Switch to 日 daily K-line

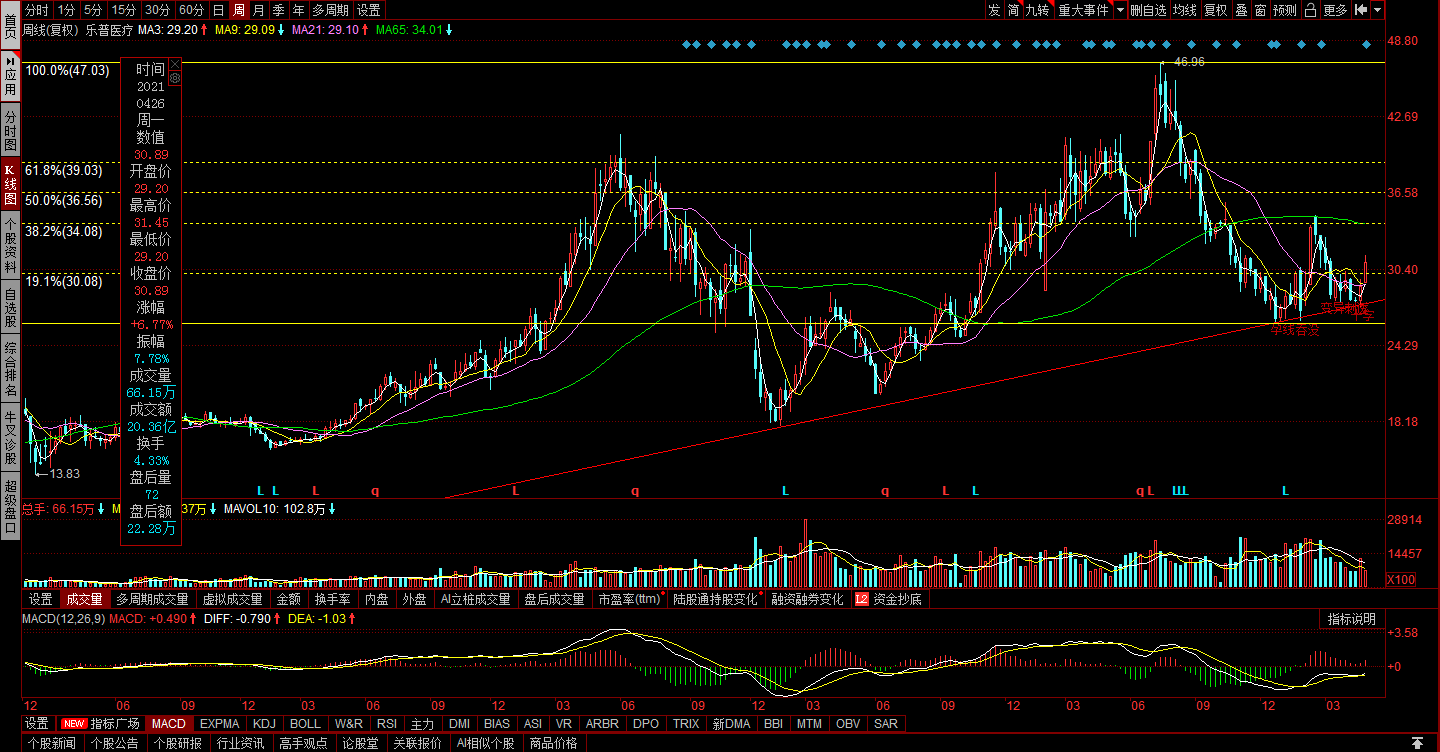point(219,10)
